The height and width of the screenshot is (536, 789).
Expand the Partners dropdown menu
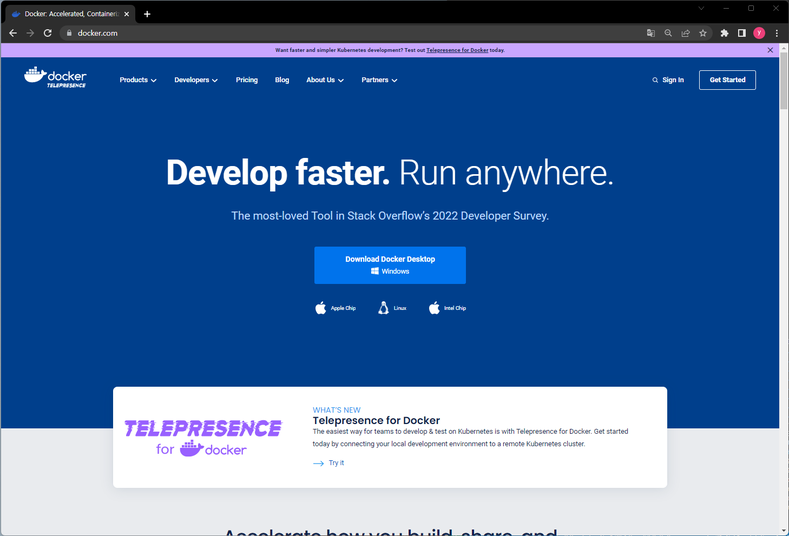coord(379,80)
